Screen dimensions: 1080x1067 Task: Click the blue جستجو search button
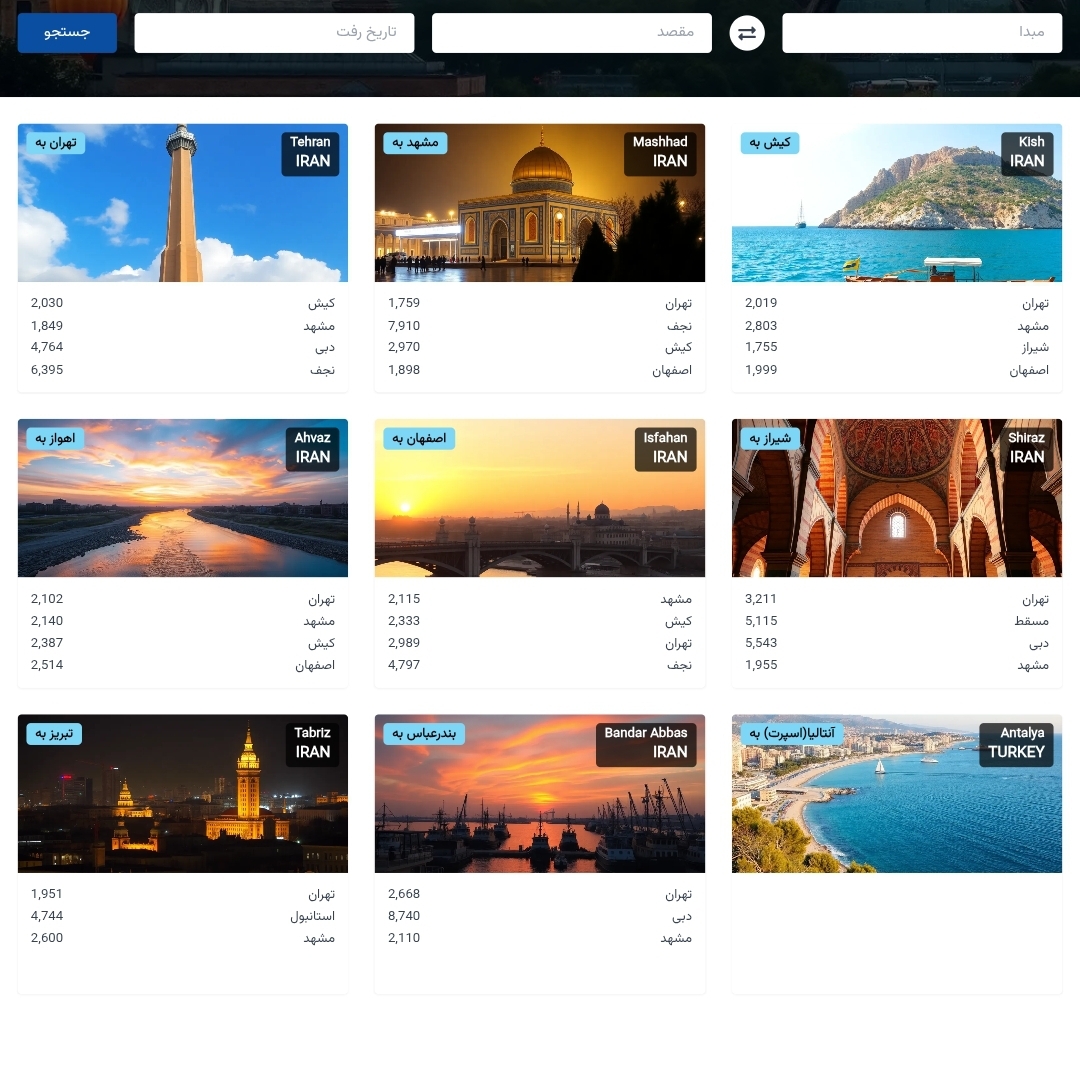tap(67, 32)
